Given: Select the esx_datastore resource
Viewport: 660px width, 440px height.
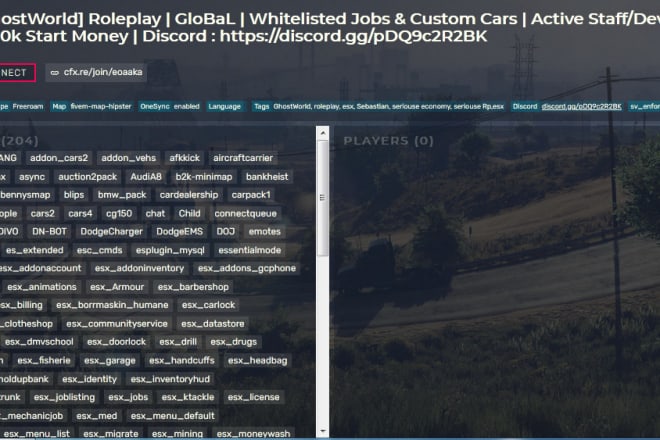Looking at the screenshot, I should click(213, 324).
